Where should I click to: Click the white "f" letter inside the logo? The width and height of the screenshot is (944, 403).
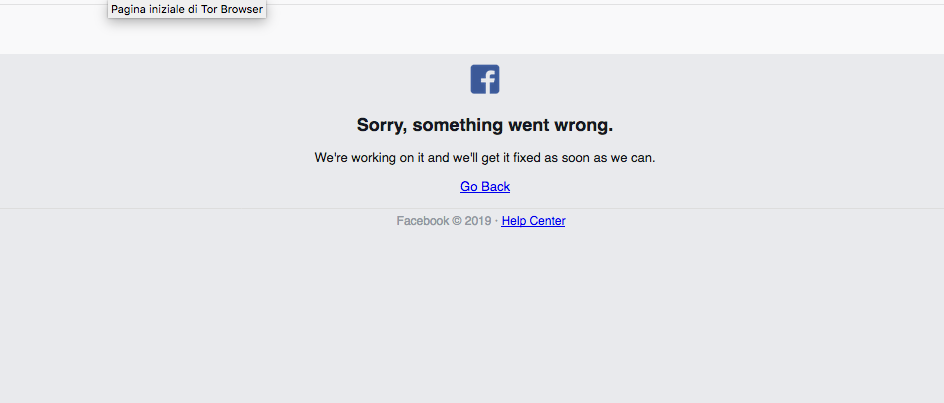(x=488, y=81)
